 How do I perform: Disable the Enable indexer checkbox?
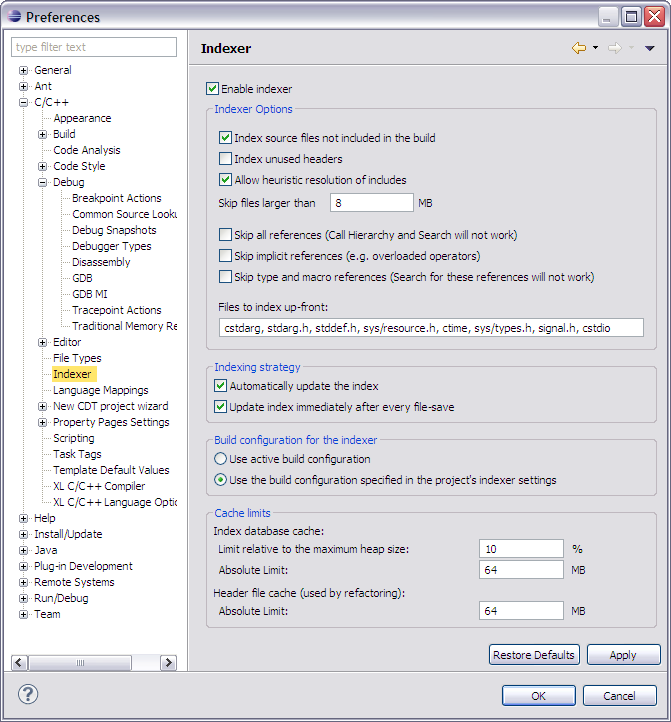point(212,88)
